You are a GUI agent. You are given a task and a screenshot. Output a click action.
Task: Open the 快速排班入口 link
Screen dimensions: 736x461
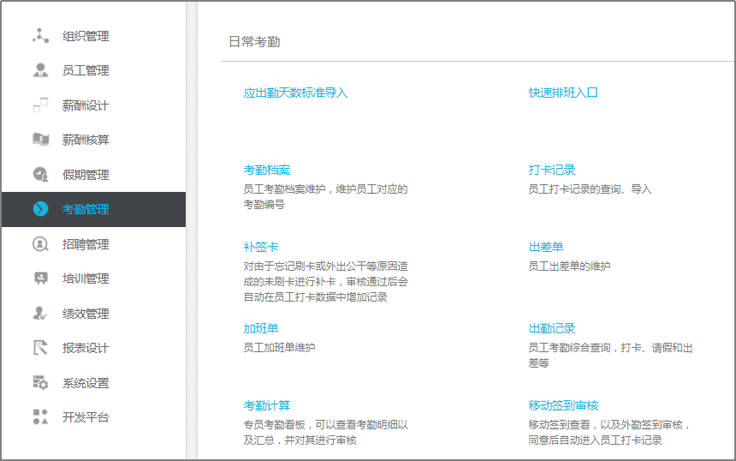[563, 92]
